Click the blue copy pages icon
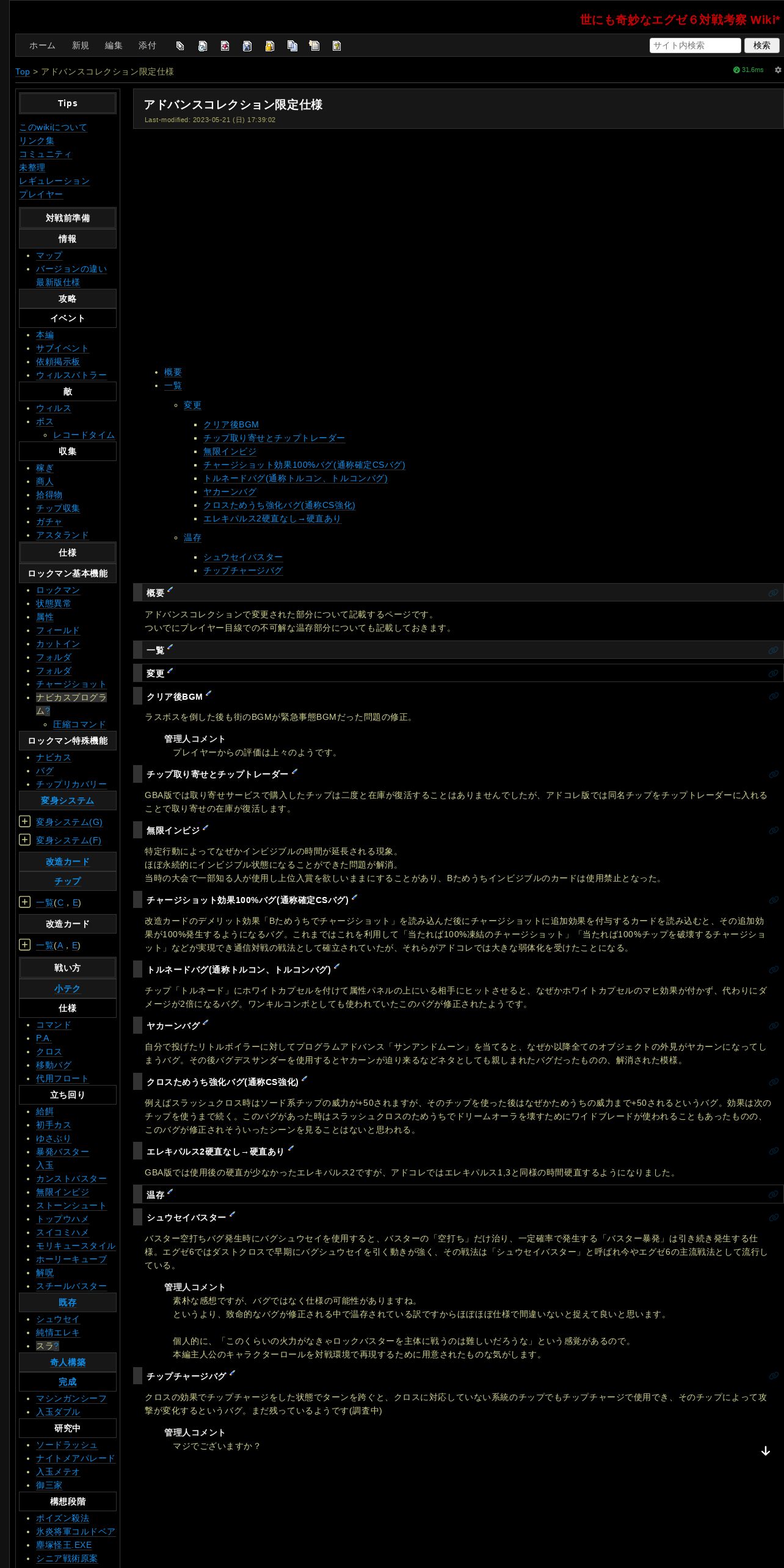The width and height of the screenshot is (784, 1568). pos(292,46)
